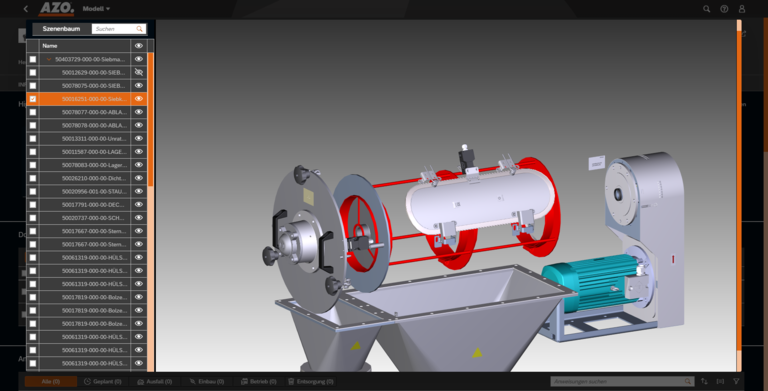Check the box for 50078077-000-00-ABLA
The width and height of the screenshot is (768, 391).
coord(33,112)
